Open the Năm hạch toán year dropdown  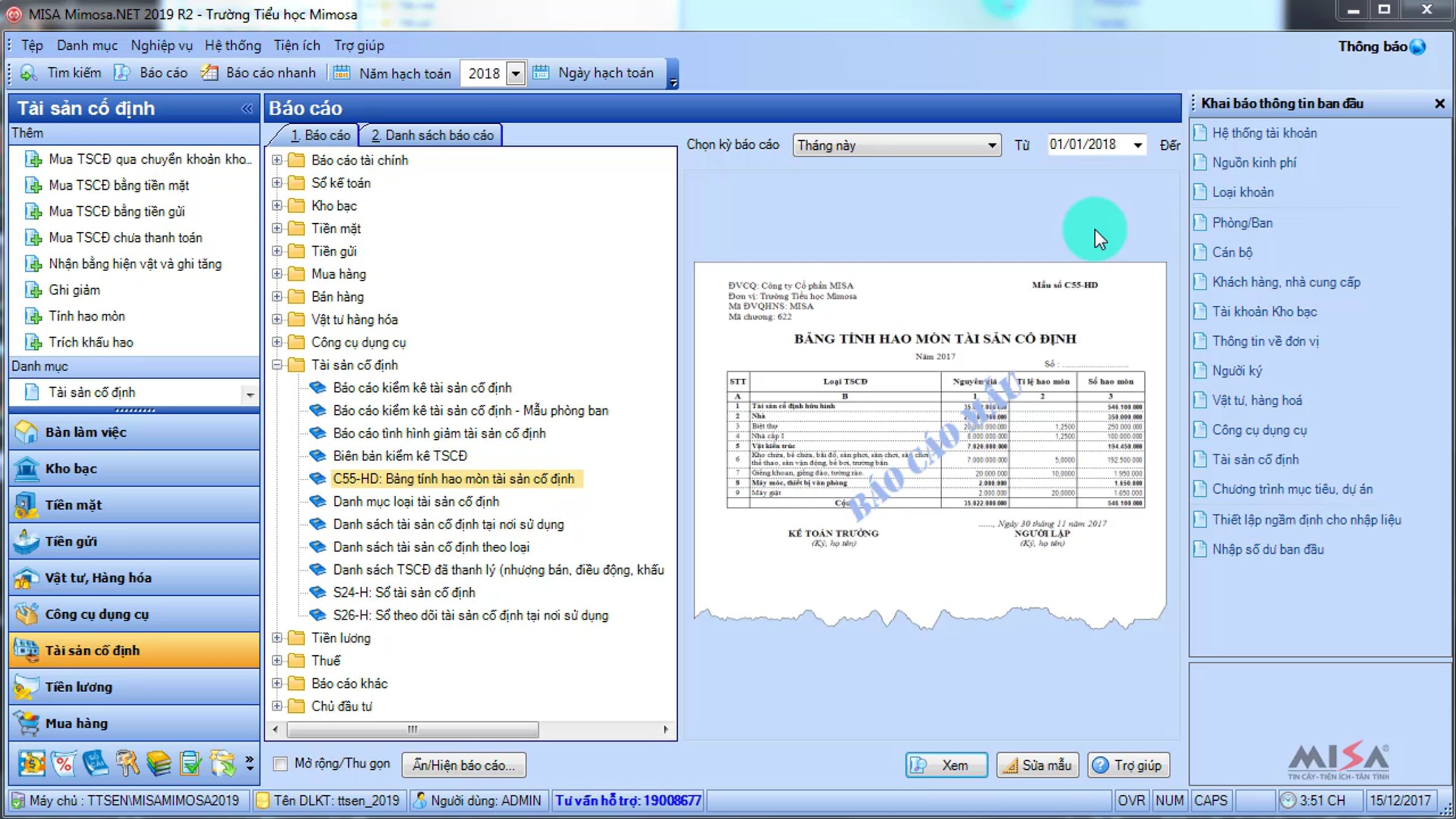[515, 73]
